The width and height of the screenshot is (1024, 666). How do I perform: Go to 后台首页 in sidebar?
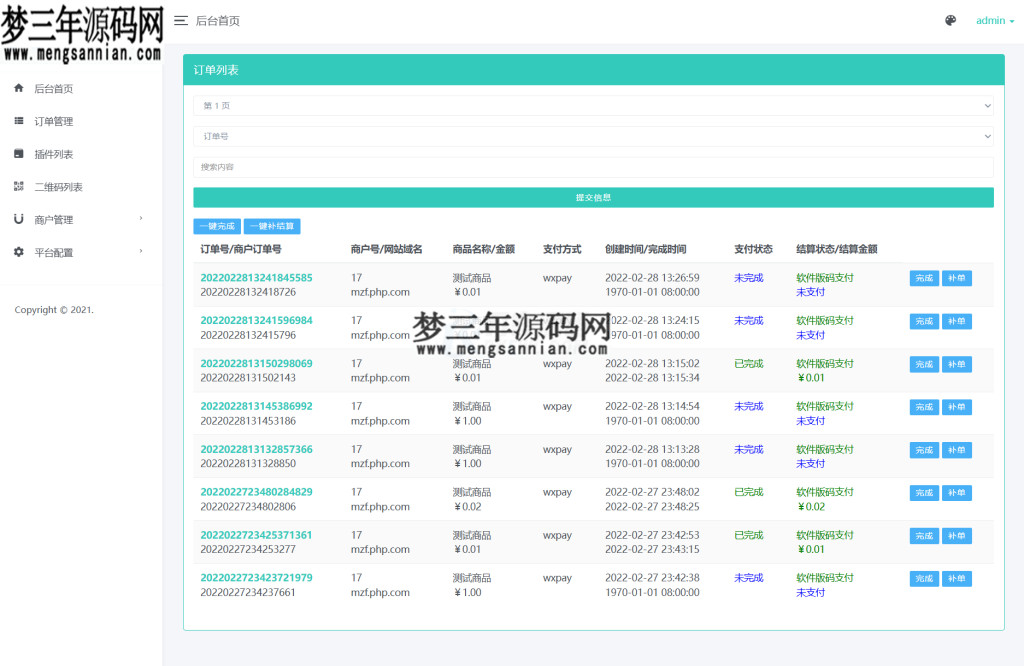[54, 89]
